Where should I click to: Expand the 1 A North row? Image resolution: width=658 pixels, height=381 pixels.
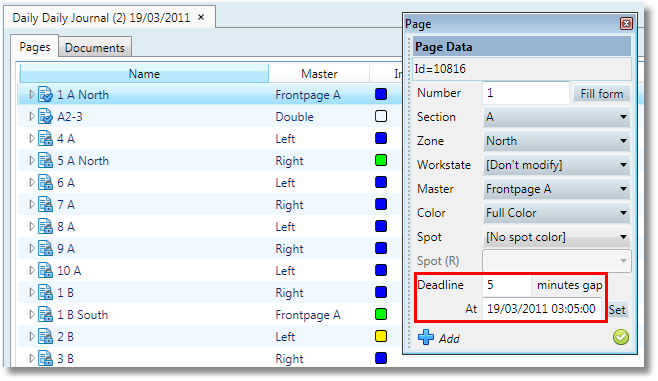click(x=31, y=94)
